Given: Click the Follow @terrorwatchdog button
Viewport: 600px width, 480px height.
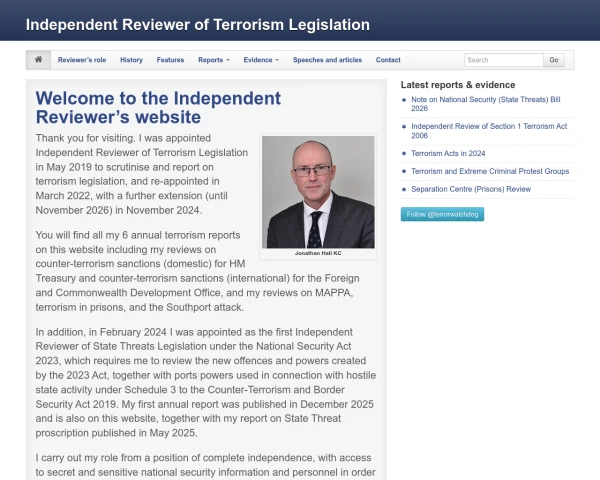Looking at the screenshot, I should [x=442, y=214].
